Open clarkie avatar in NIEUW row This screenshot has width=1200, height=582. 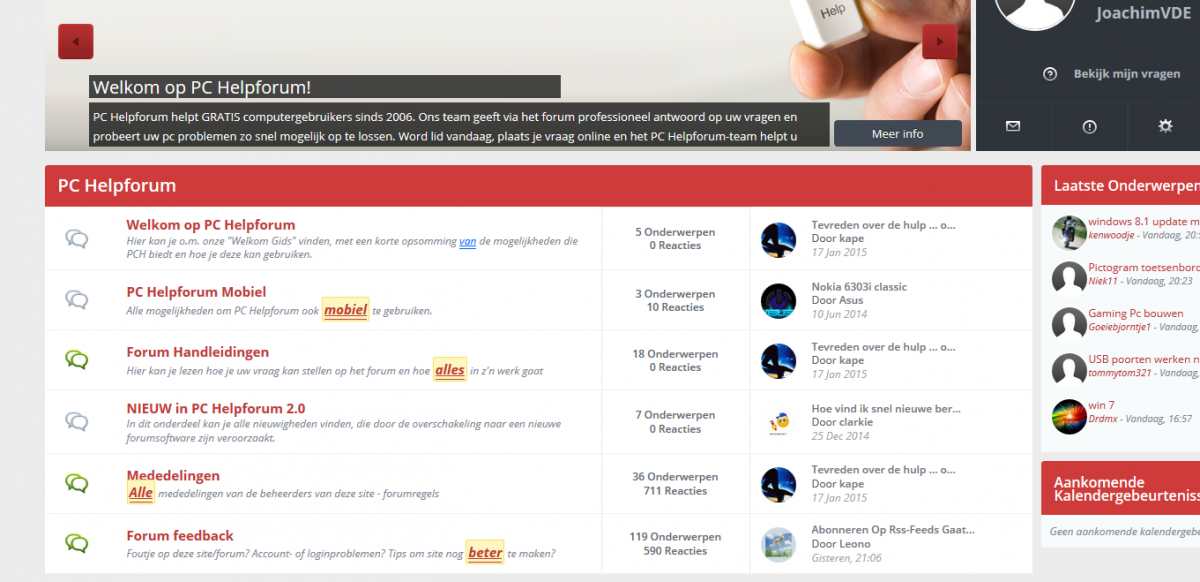tap(778, 423)
